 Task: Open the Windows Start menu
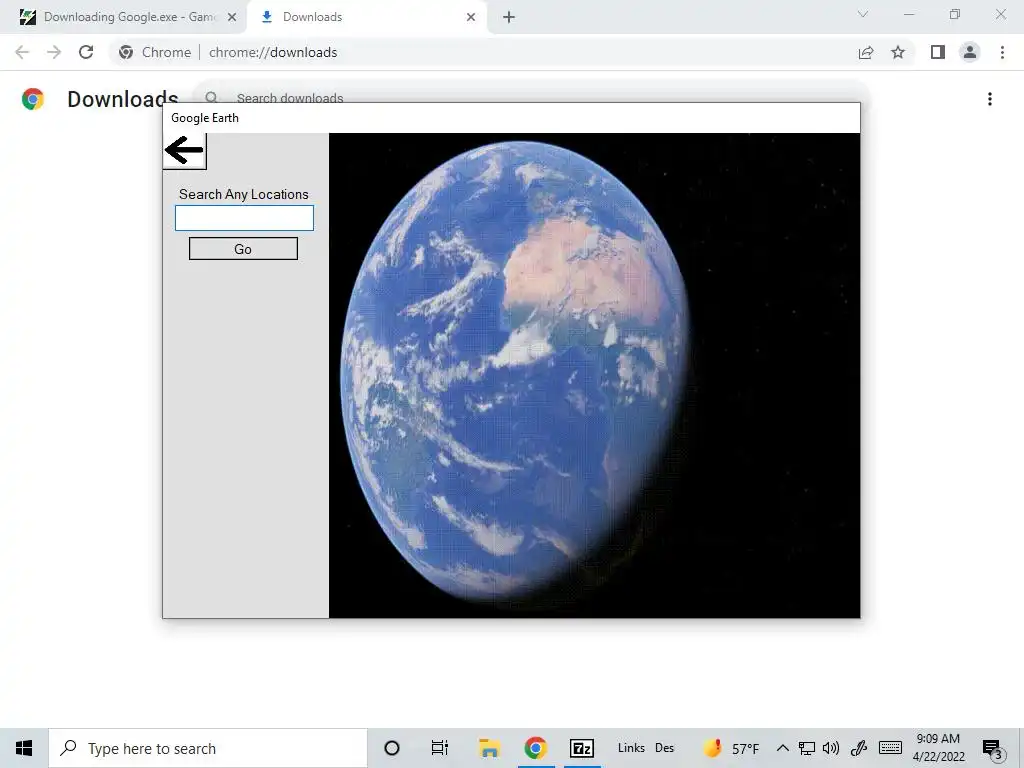(x=24, y=748)
